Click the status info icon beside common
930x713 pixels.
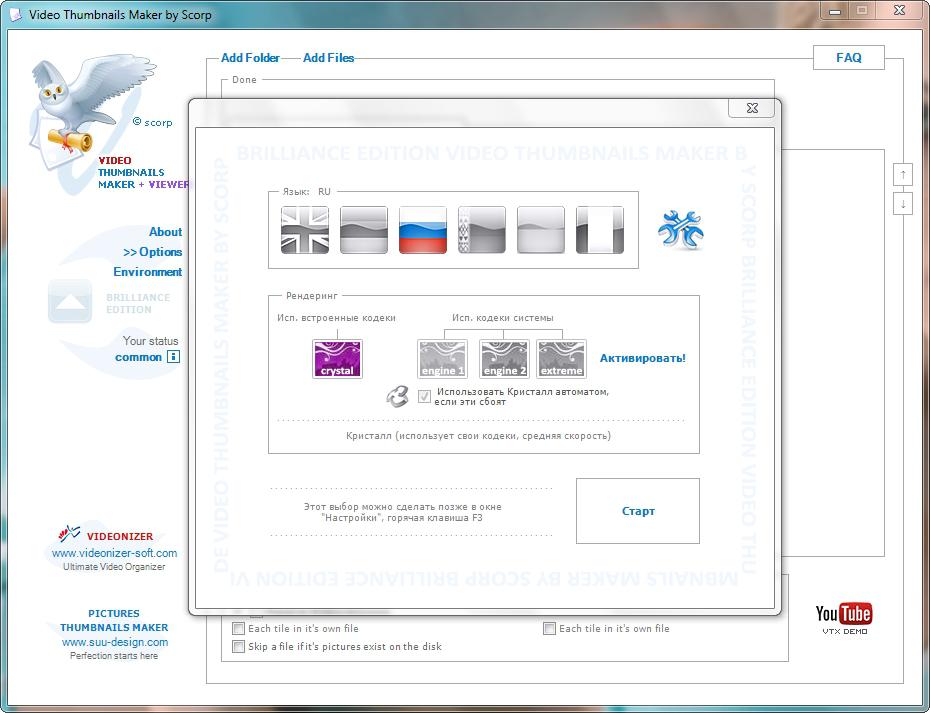click(x=173, y=357)
